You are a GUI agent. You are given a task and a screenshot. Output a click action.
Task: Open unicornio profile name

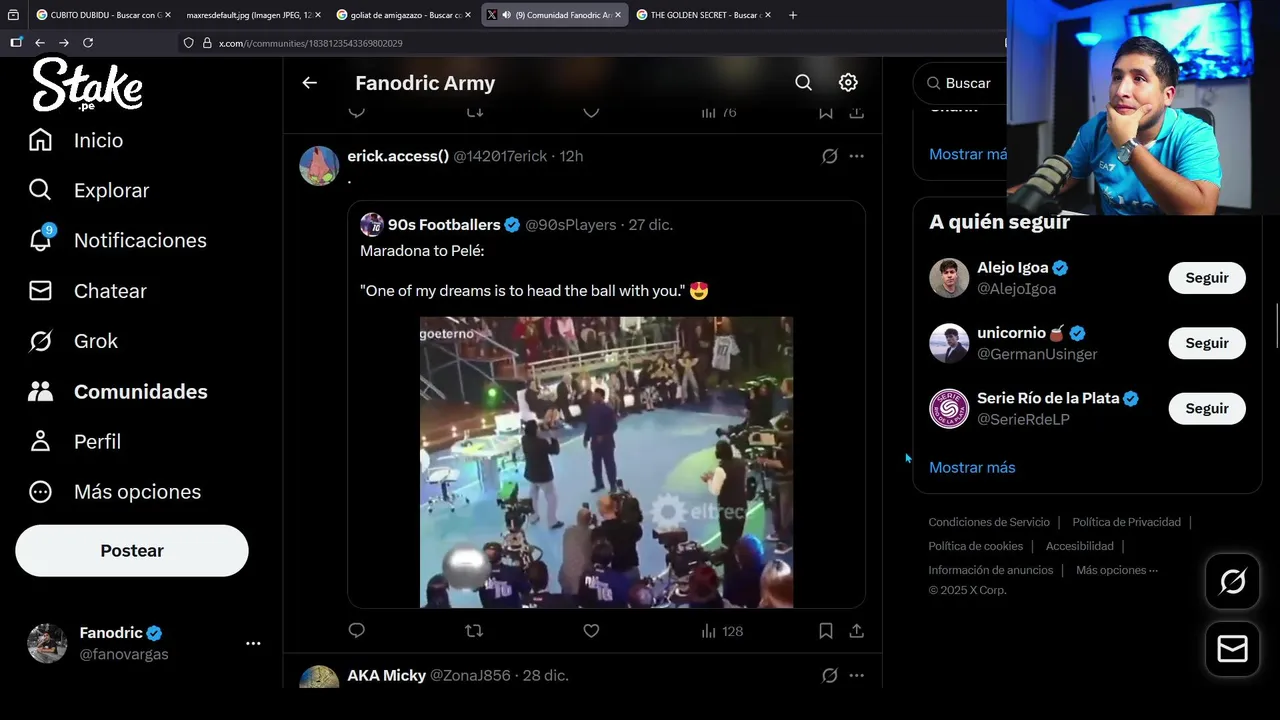click(1011, 333)
